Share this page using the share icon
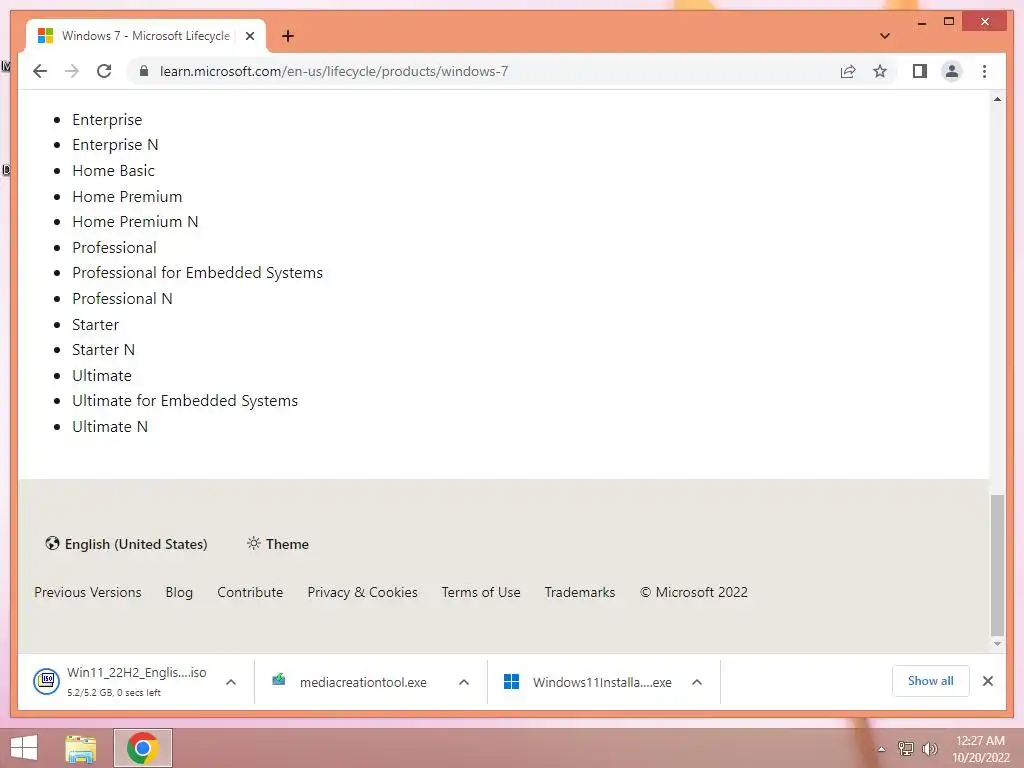1024x768 pixels. pyautogui.click(x=848, y=71)
